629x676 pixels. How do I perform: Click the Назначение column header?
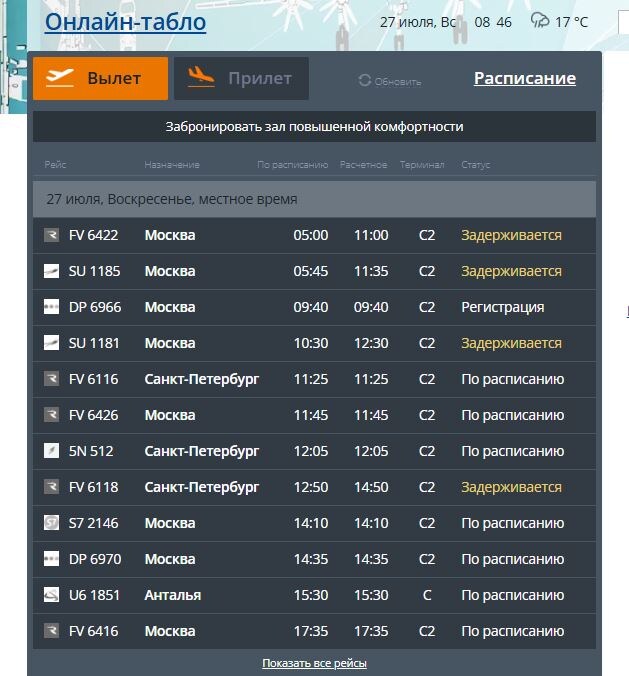172,165
